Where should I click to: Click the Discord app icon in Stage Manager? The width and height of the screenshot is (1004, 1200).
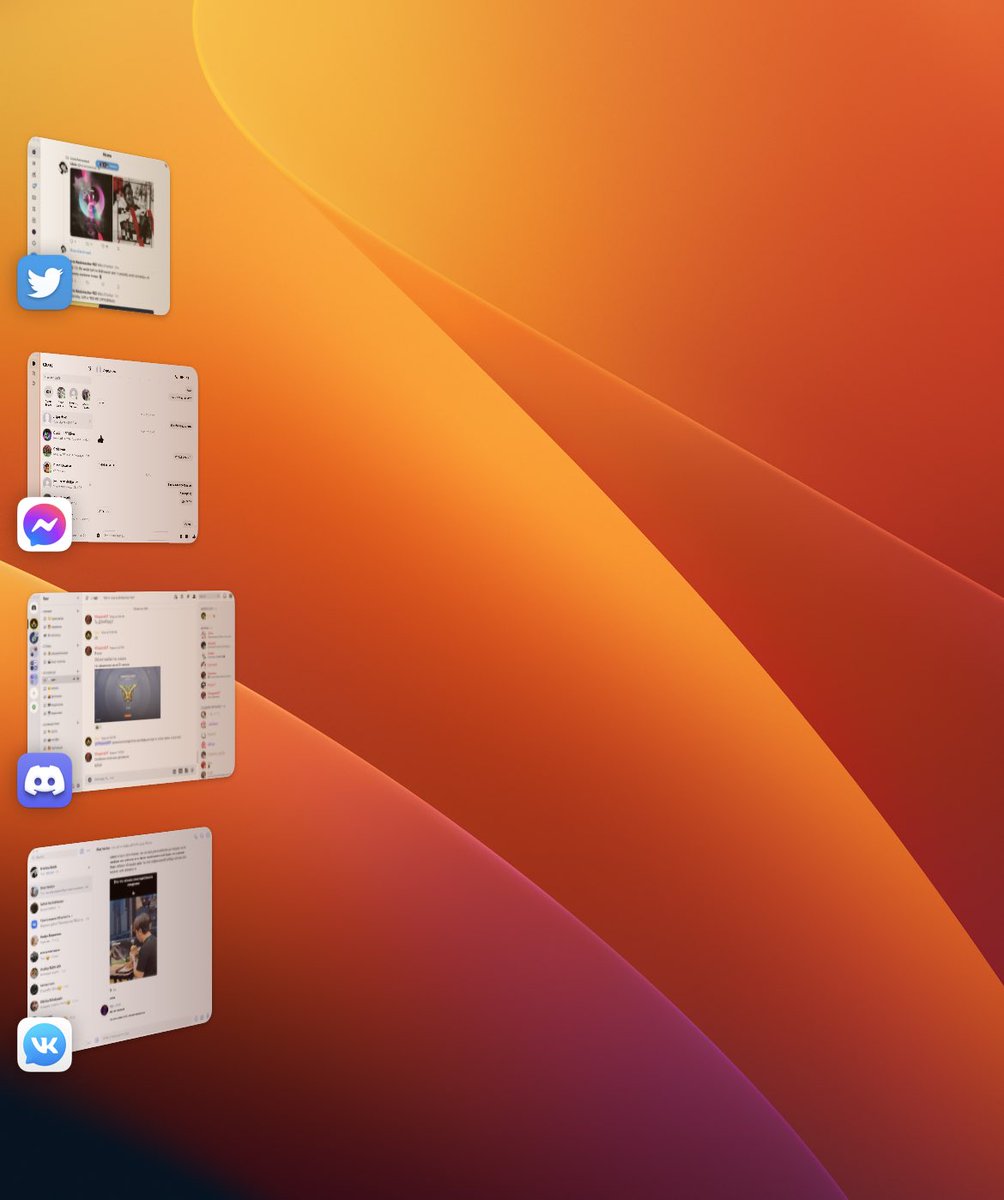[x=45, y=780]
